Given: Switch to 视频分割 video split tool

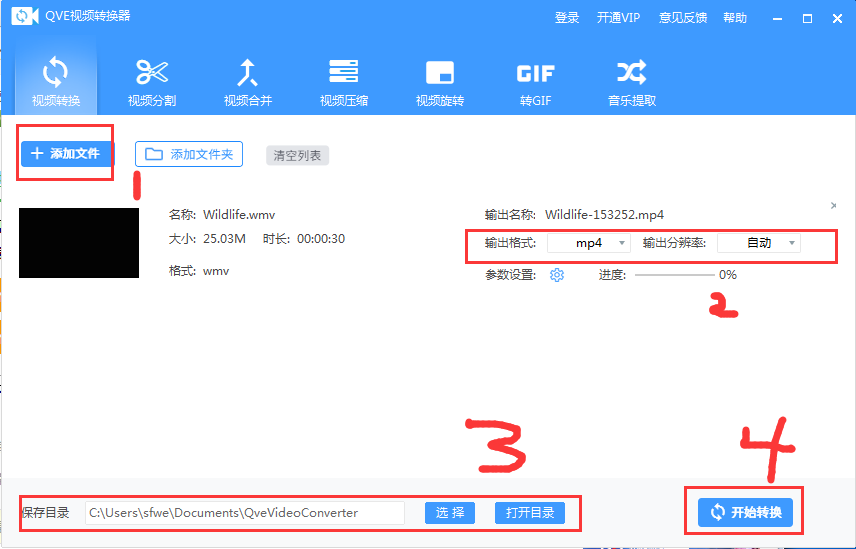Looking at the screenshot, I should click(x=152, y=81).
